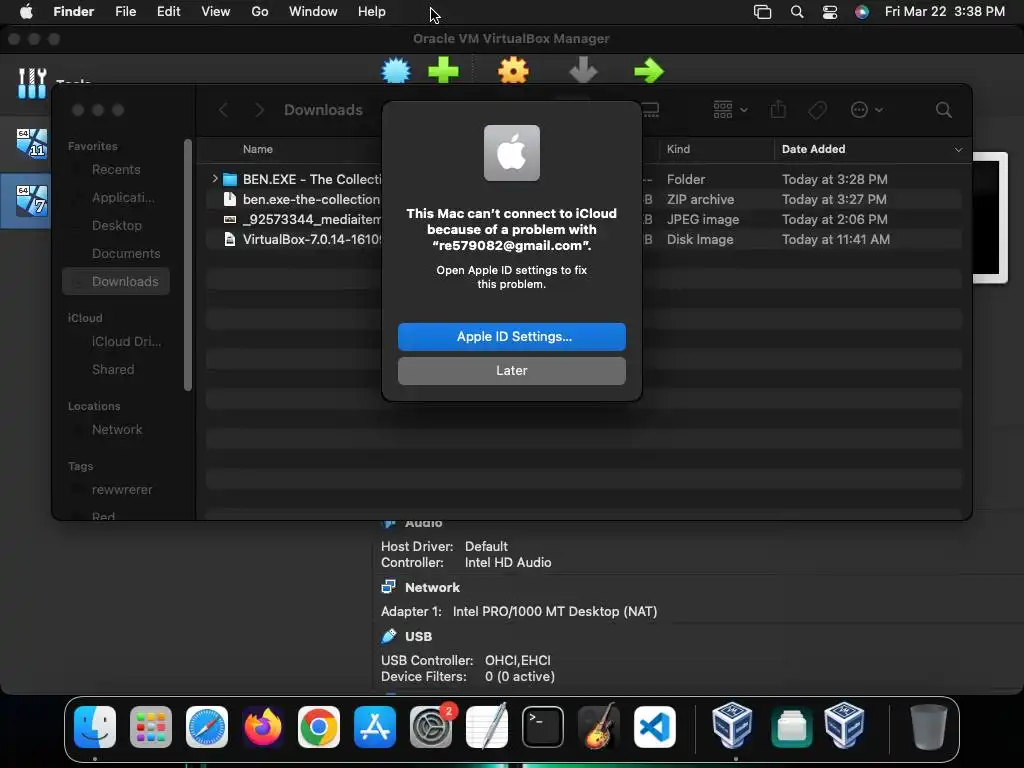Click the Network section header in VirtualBox details

click(x=432, y=587)
